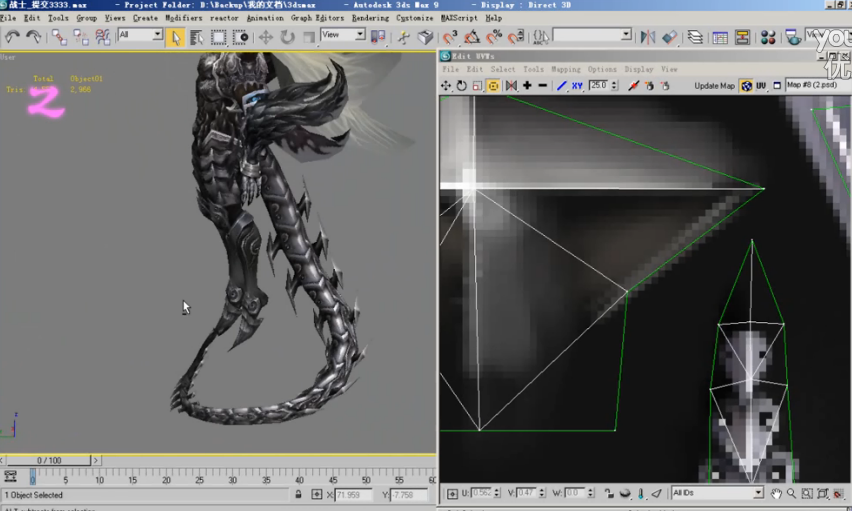Pick the Rectangular Selection Region tool
Image resolution: width=852 pixels, height=511 pixels.
(218, 37)
